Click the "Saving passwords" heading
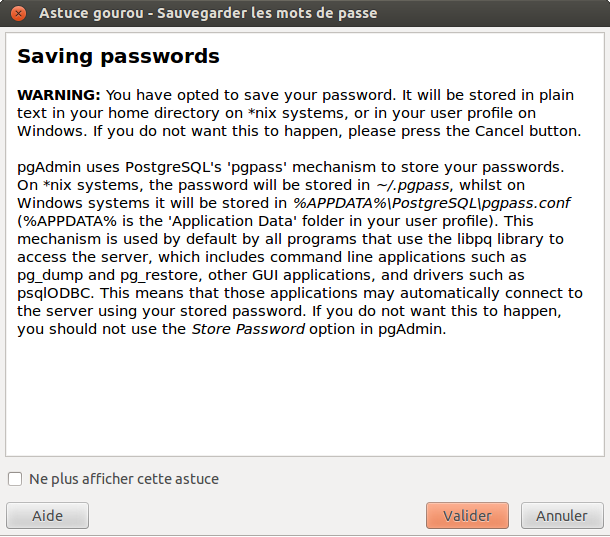 [118, 56]
